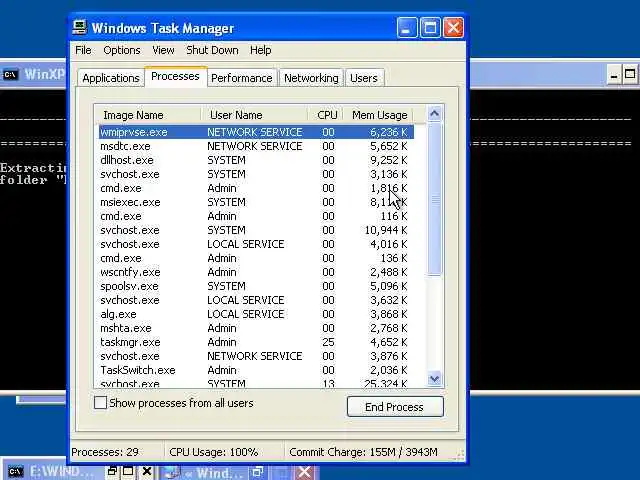Sort by Image Name column header
The height and width of the screenshot is (480, 640).
pos(147,115)
